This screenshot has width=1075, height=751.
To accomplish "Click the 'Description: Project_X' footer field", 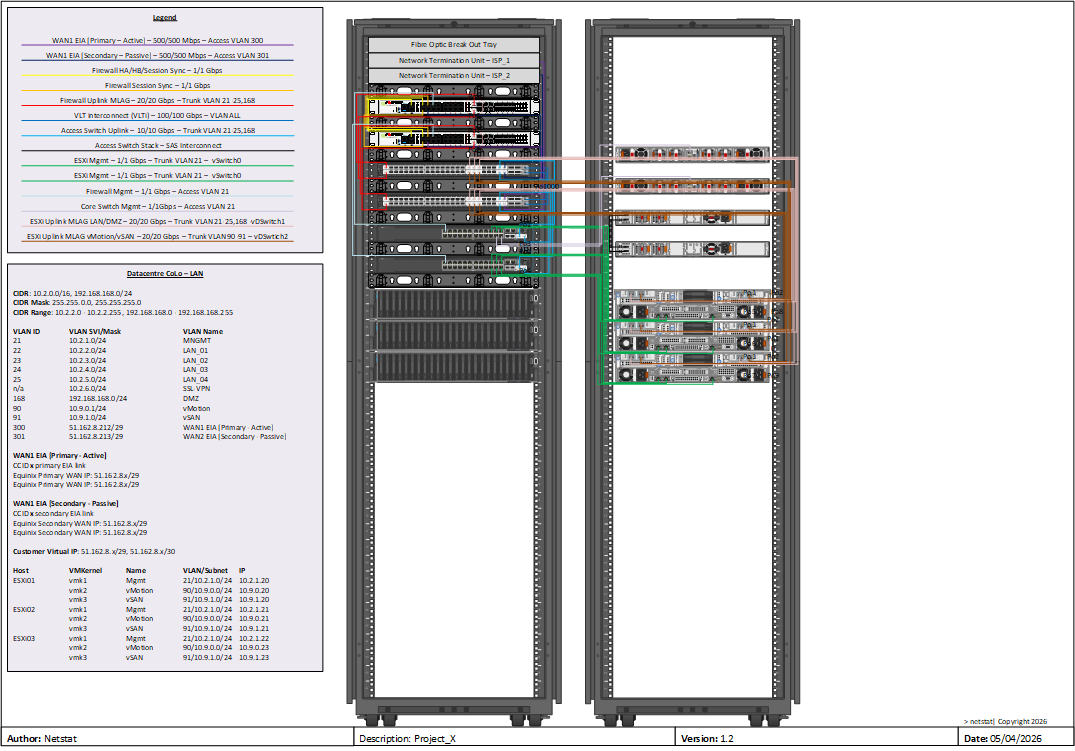I will point(514,737).
